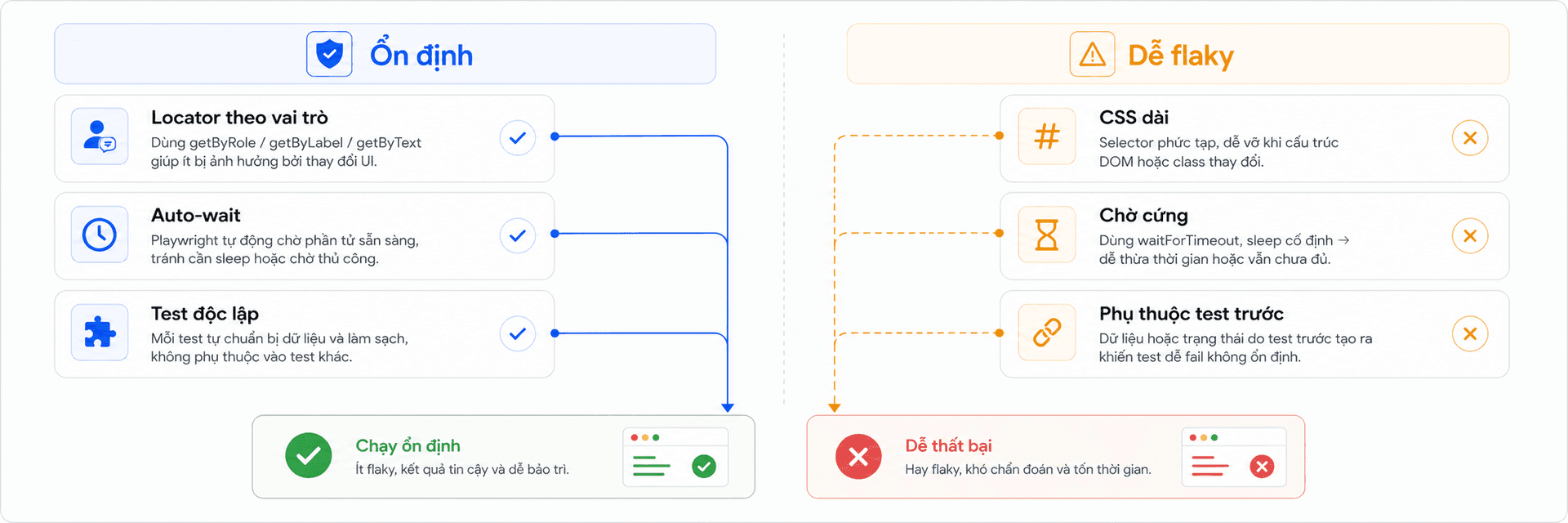Click the text 'Selector phức tạp, dễ vỡ khi cấu trúc'
This screenshot has height=523, width=1568.
1218,143
